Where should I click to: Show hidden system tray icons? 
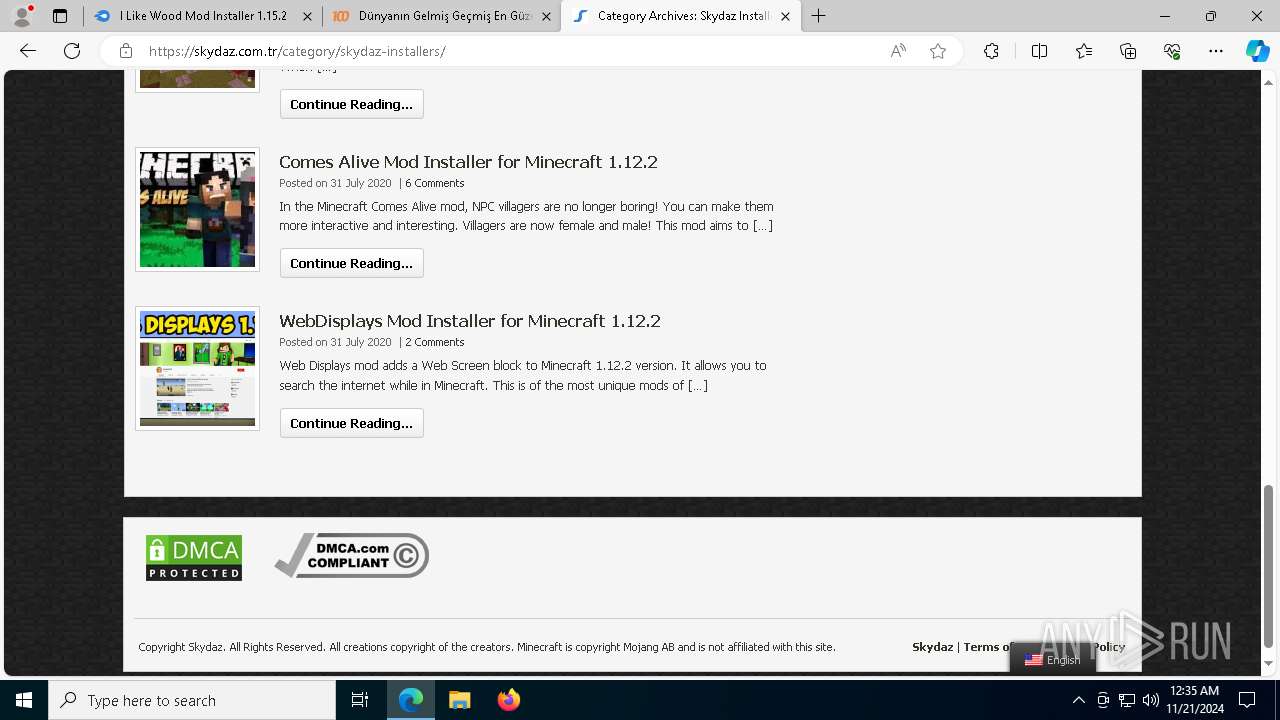point(1078,700)
